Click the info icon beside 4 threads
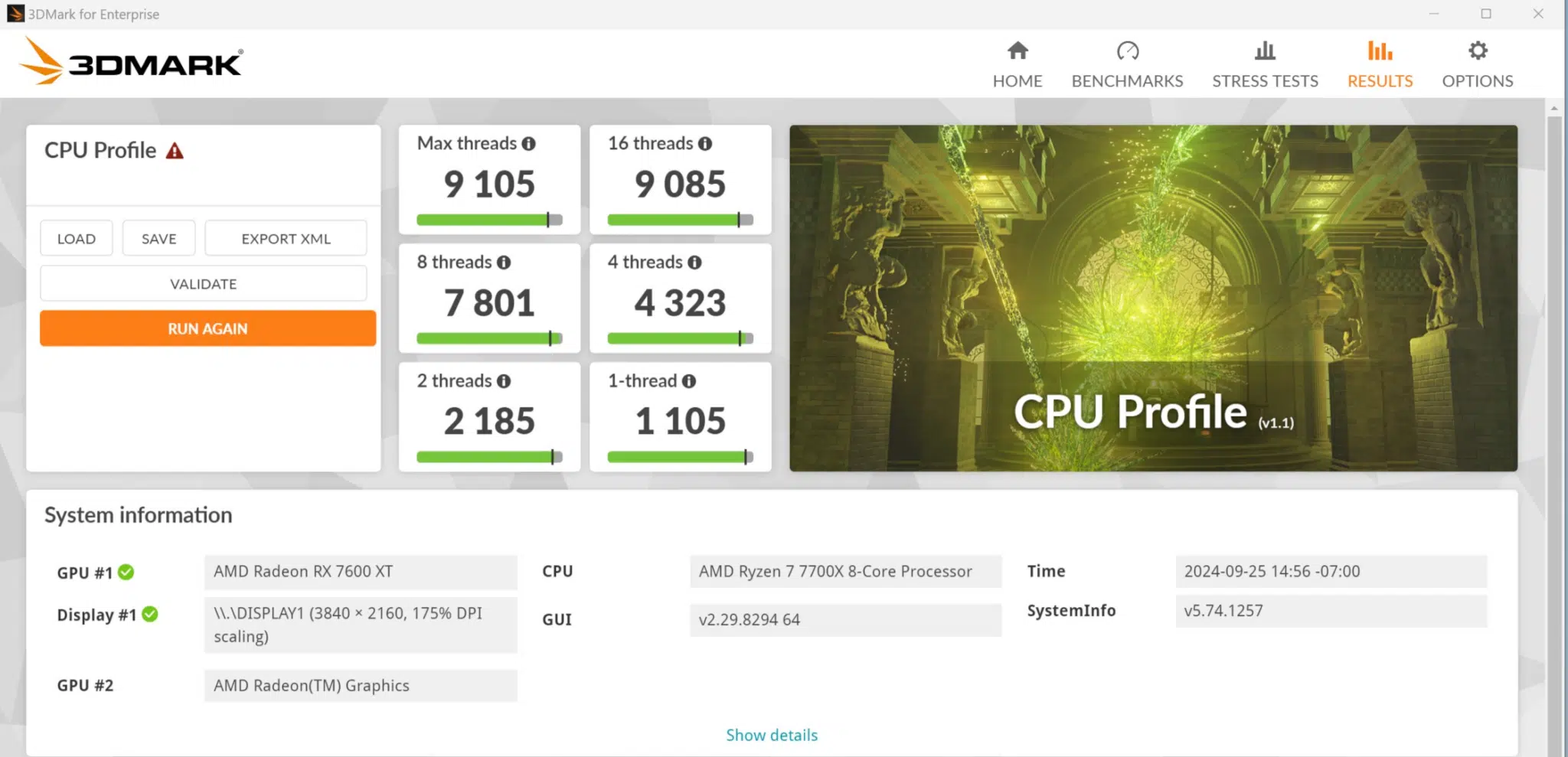1568x757 pixels. pyautogui.click(x=694, y=263)
